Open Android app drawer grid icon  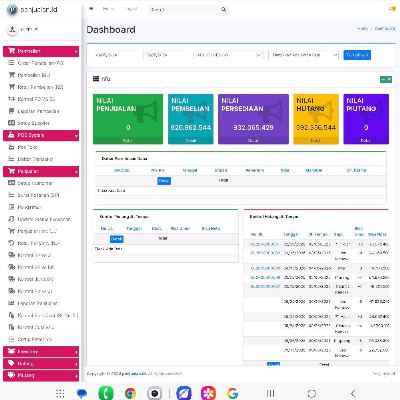click(x=60, y=393)
